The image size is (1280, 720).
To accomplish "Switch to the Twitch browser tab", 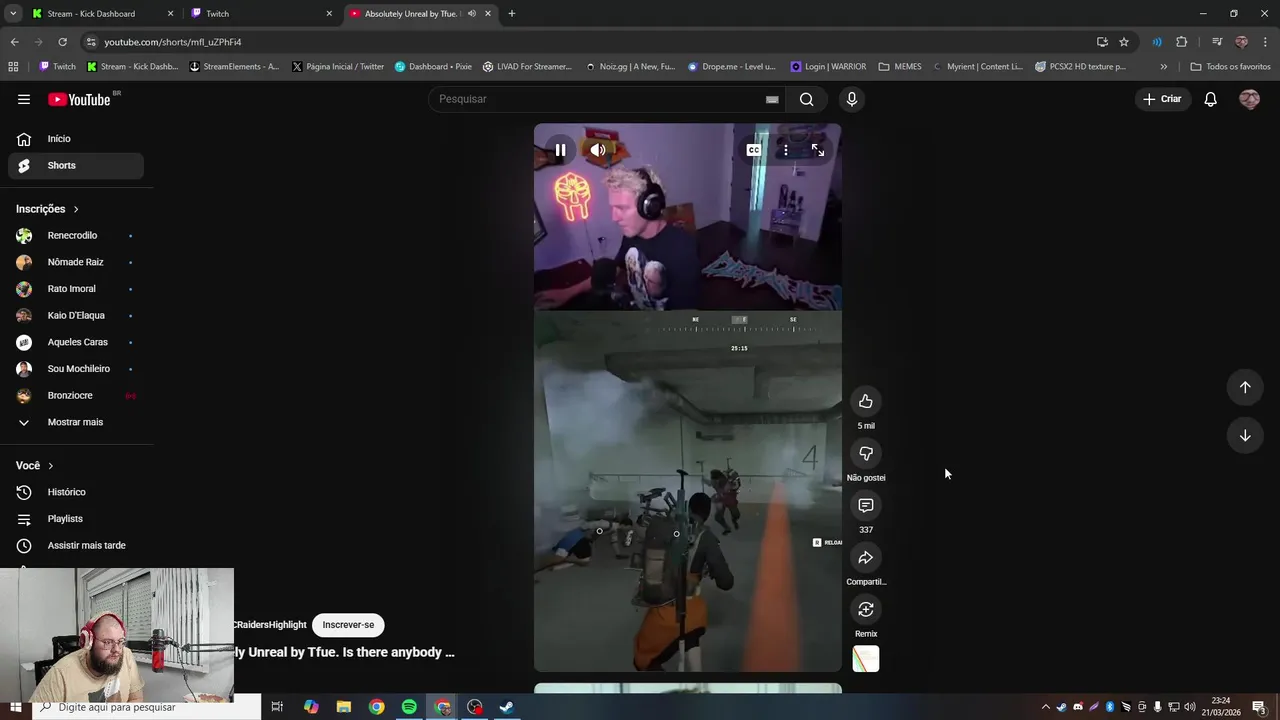I will pos(262,14).
